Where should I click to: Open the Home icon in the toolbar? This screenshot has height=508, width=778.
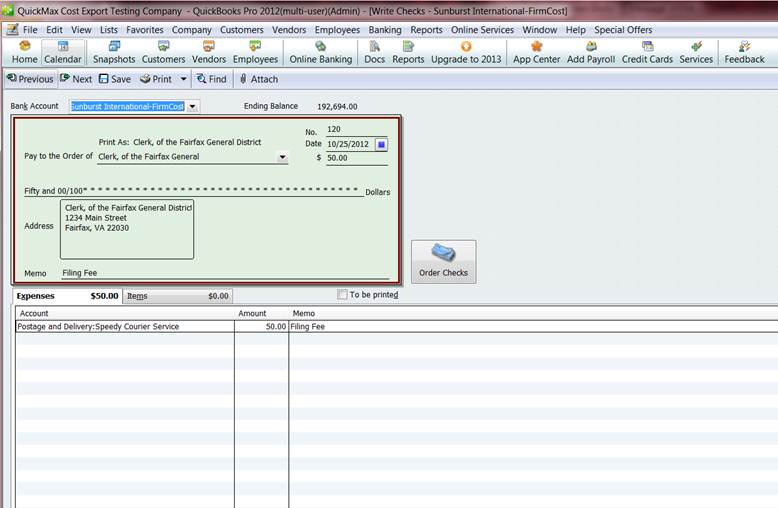(24, 53)
